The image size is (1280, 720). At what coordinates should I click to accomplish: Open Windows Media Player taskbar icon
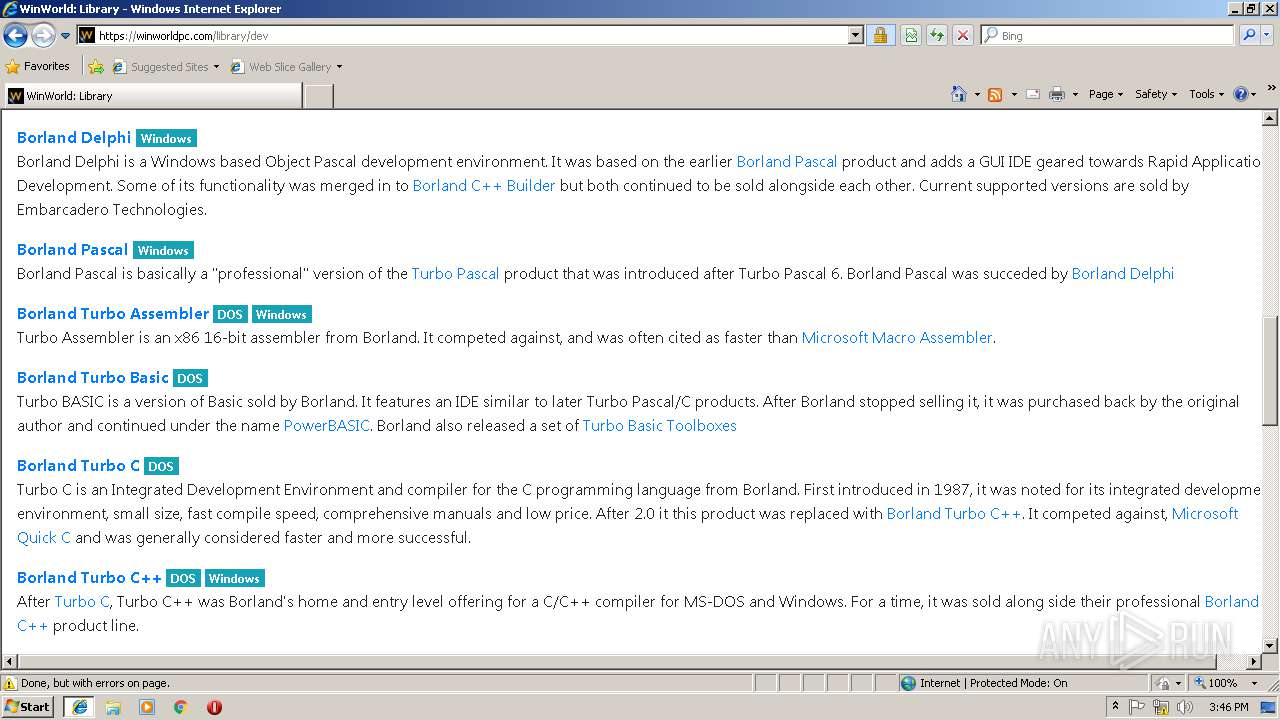click(x=147, y=707)
